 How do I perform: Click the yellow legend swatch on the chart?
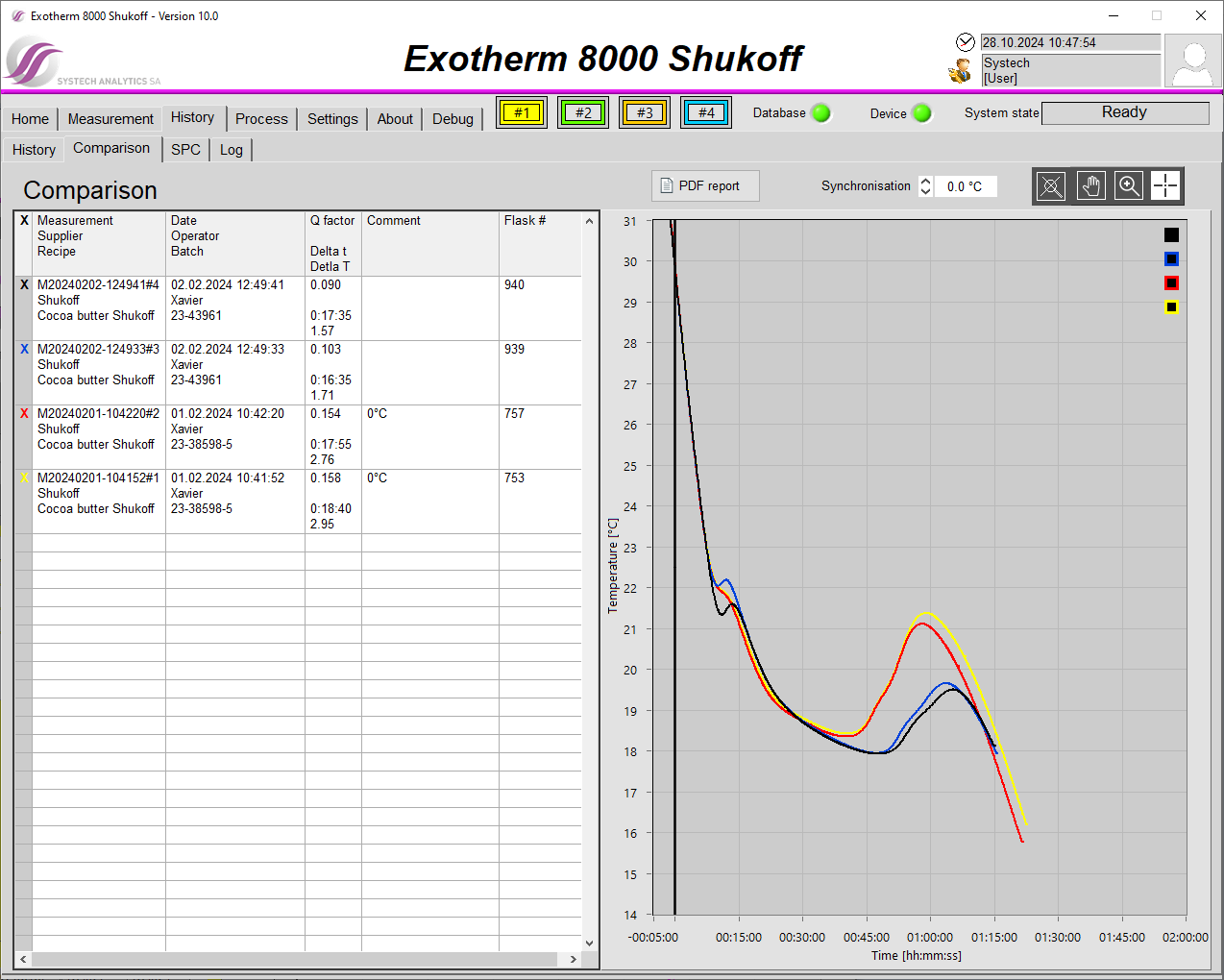1171,307
